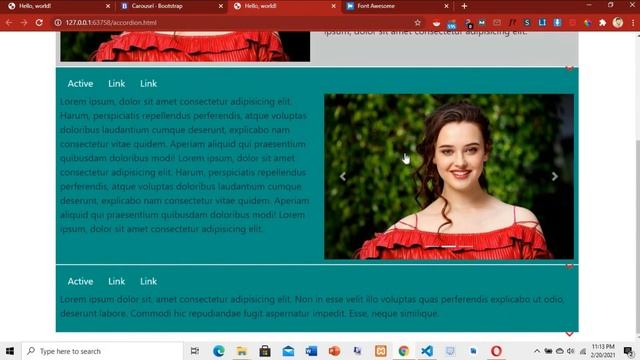Click the second Link in lower teal nav

tap(149, 282)
